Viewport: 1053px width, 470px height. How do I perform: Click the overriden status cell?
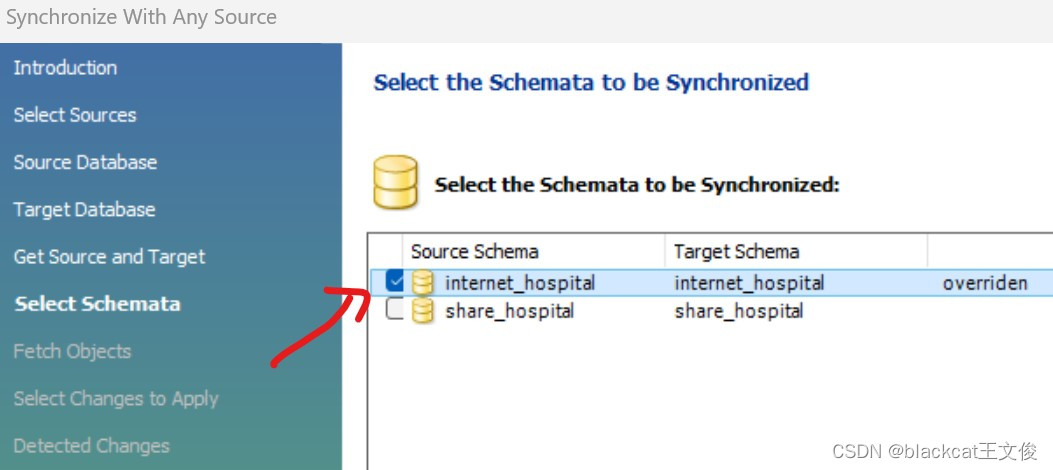[985, 283]
